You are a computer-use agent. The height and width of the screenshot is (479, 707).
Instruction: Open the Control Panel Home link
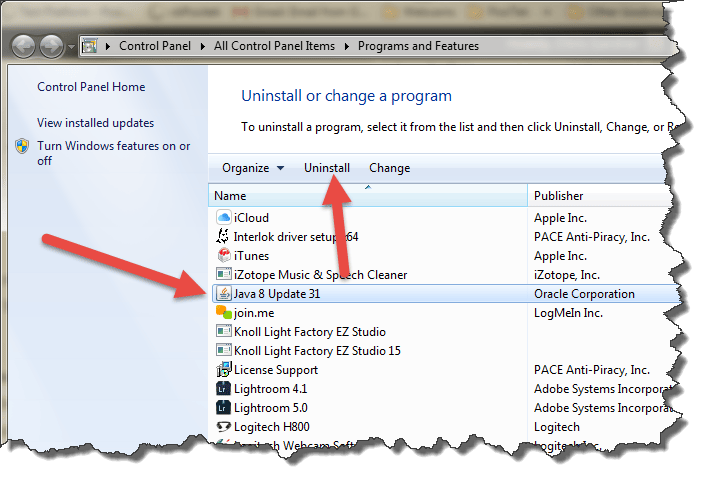click(91, 87)
